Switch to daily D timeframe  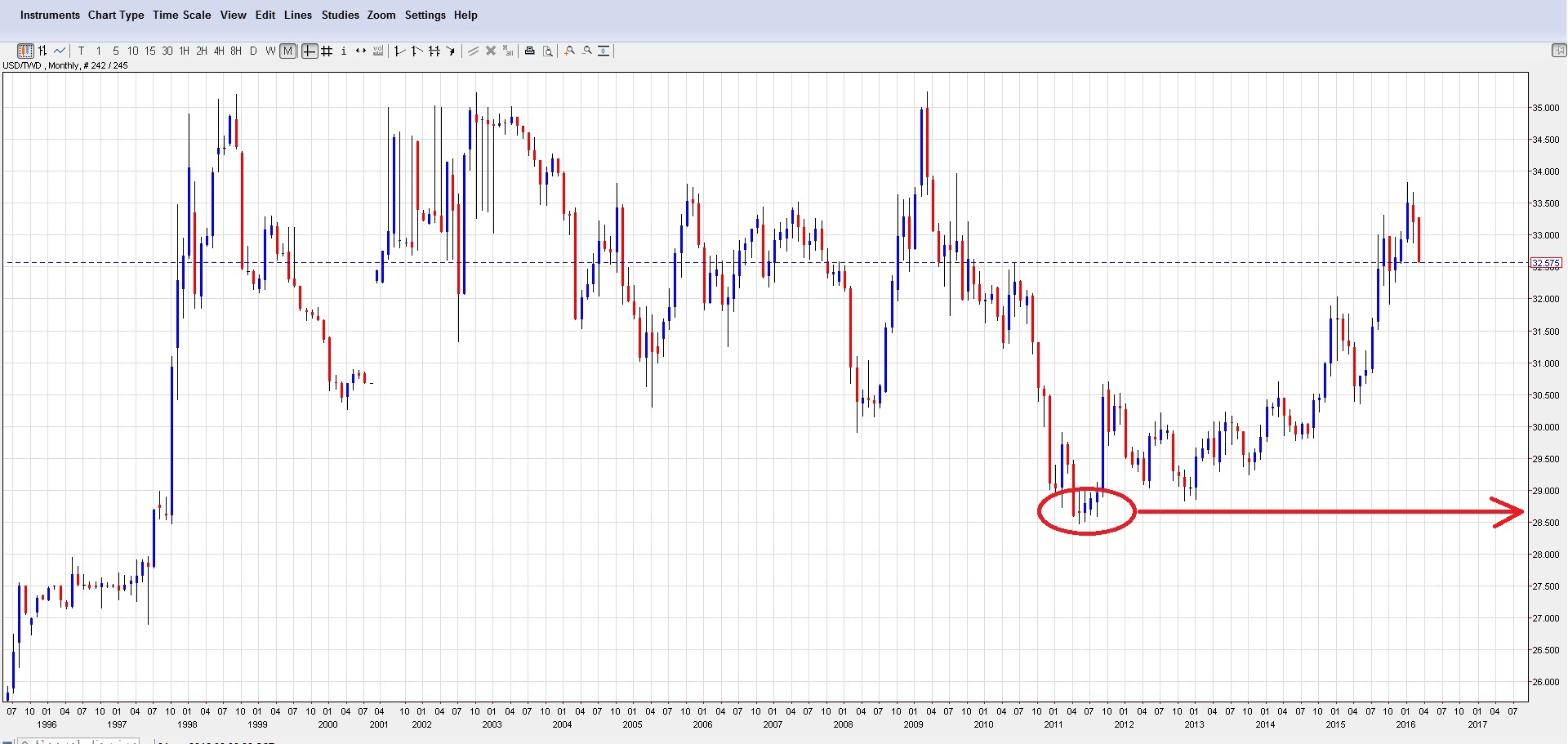tap(253, 51)
